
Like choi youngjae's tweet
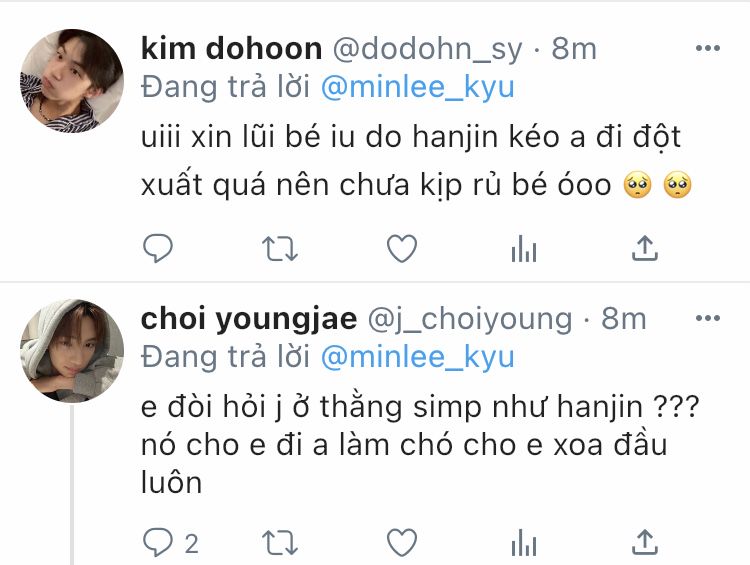(402, 543)
